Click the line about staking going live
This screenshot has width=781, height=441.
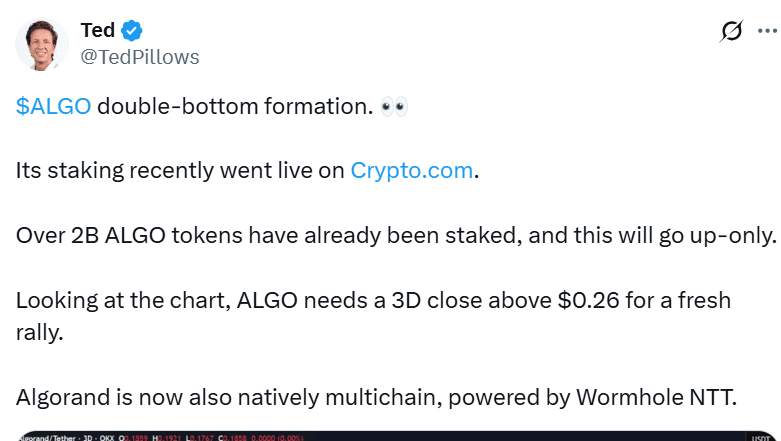[x=247, y=171]
